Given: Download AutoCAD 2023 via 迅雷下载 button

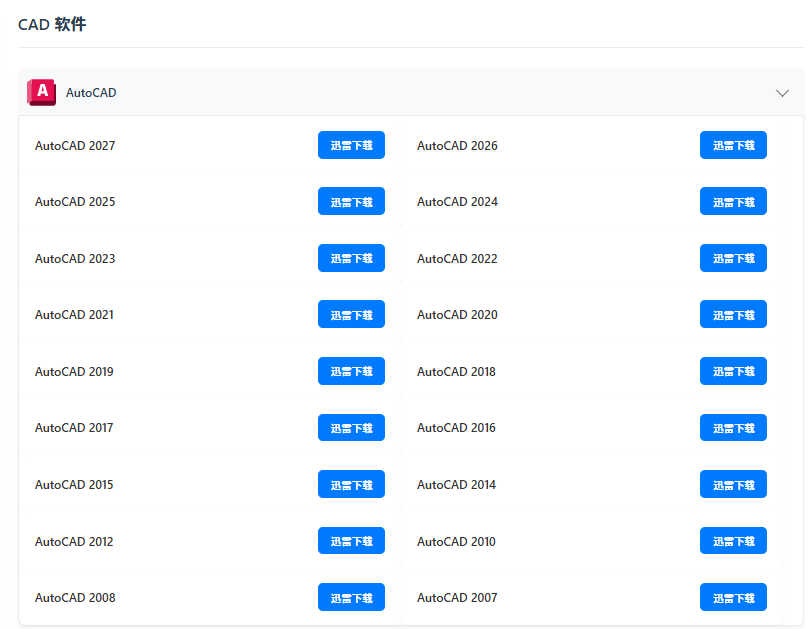Looking at the screenshot, I should (x=351, y=258).
